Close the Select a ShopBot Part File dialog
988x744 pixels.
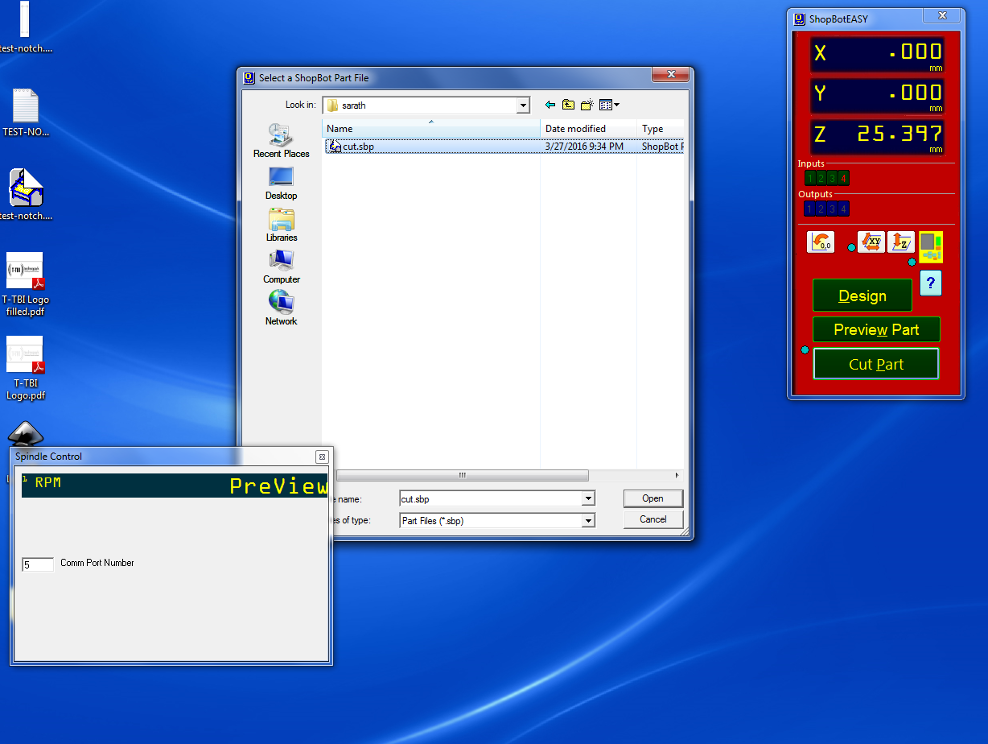672,74
